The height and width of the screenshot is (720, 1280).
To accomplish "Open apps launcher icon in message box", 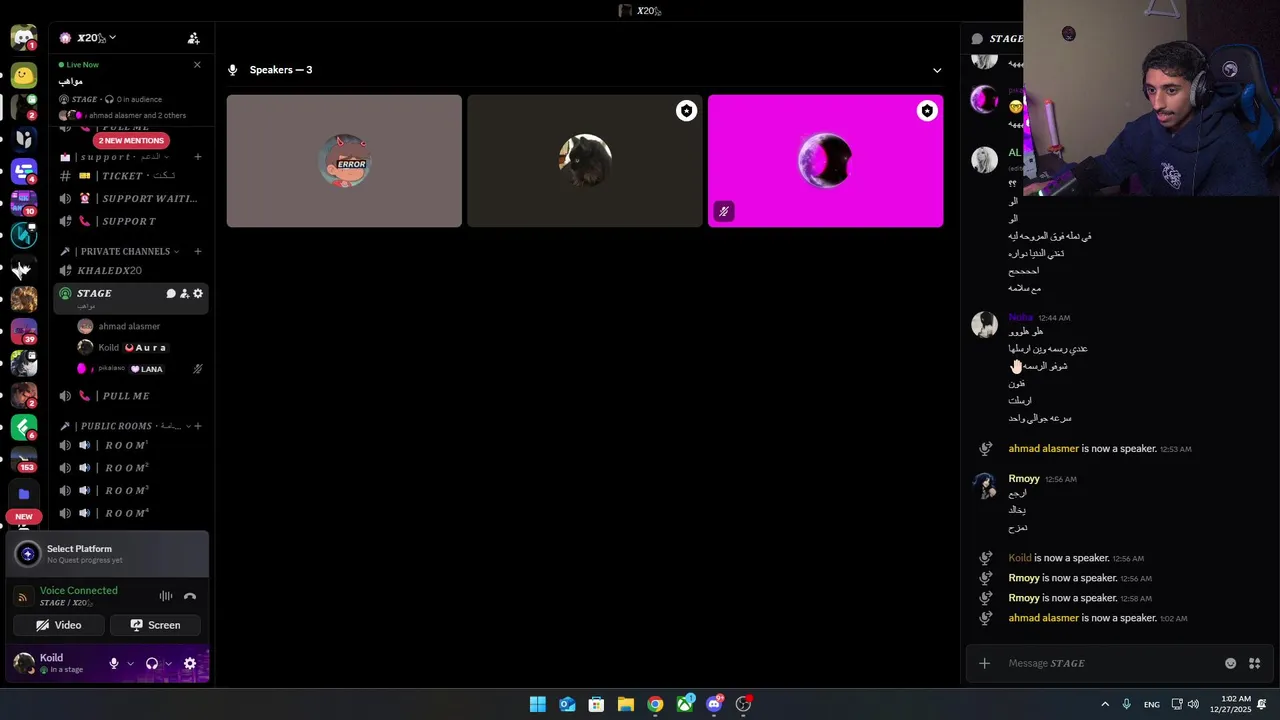I will click(x=1254, y=663).
